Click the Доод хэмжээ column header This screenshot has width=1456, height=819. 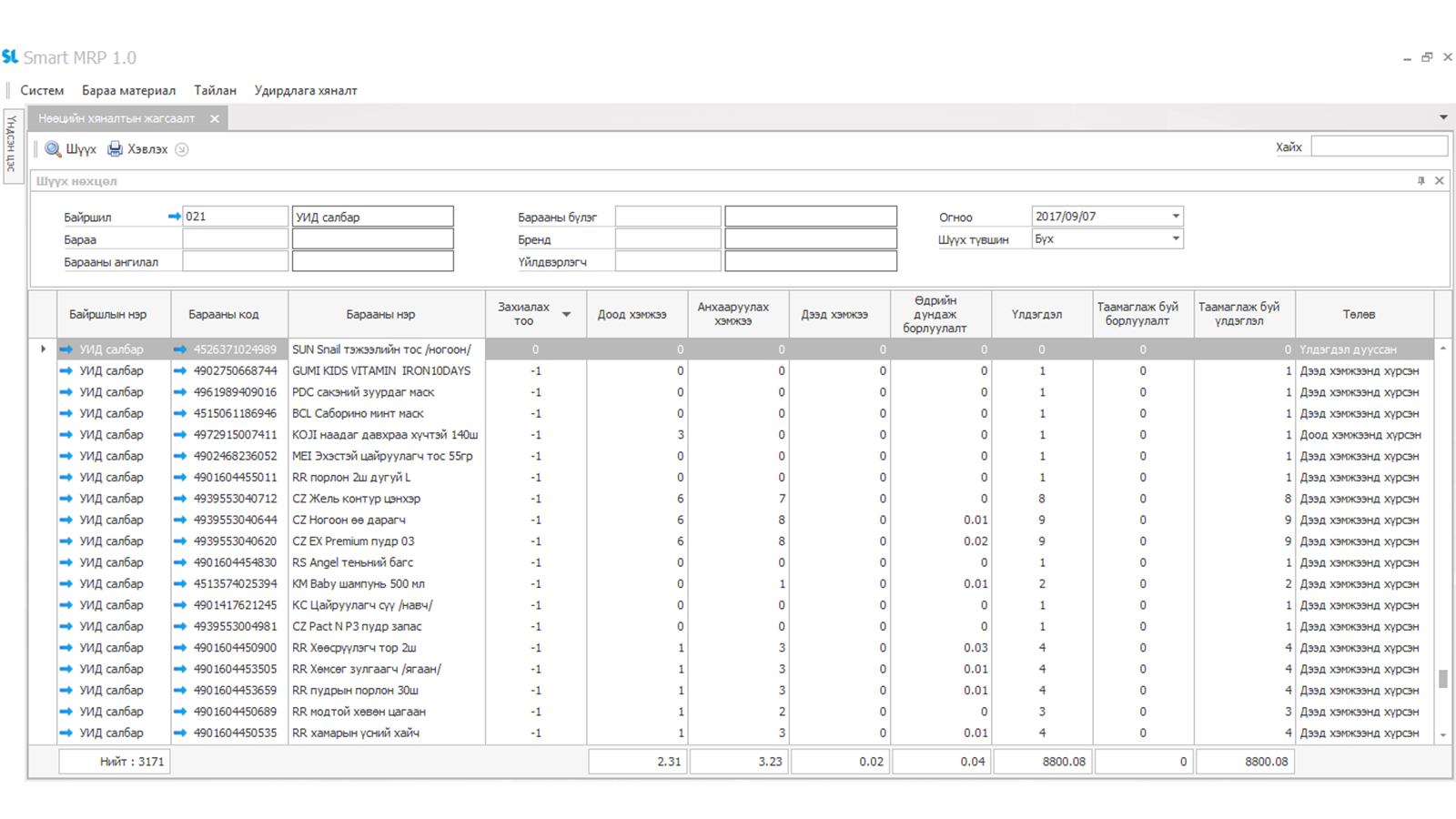tap(637, 314)
